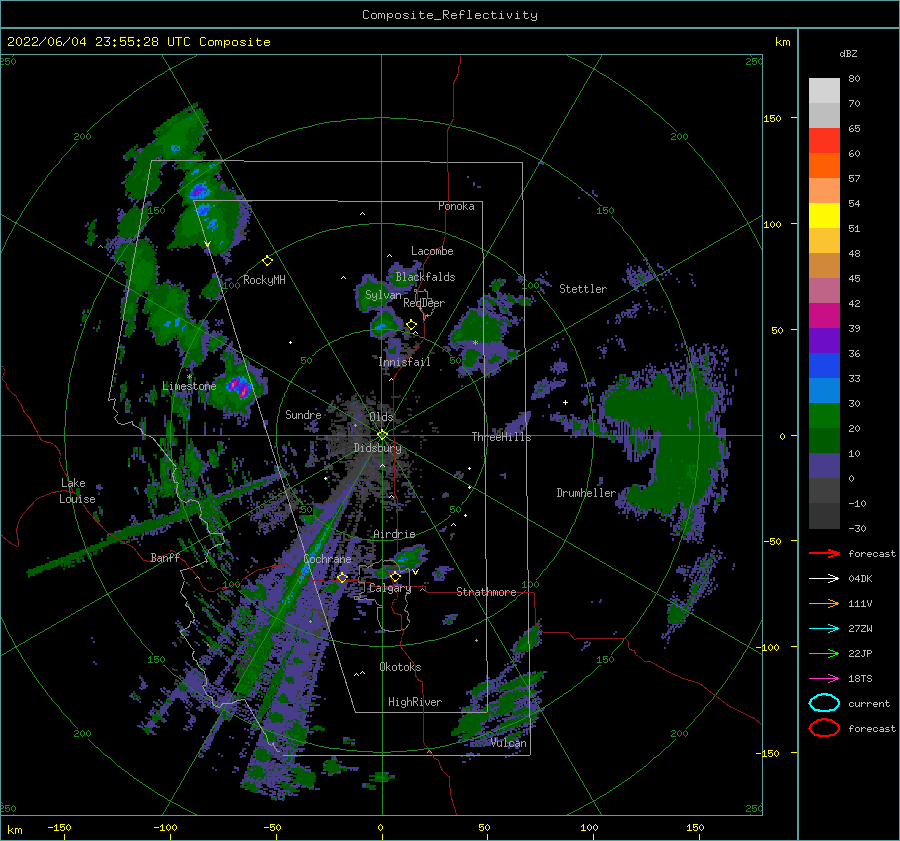Viewport: 900px width, 841px height.
Task: Click the magenta 42 dBZ color swatch
Action: pos(824,315)
